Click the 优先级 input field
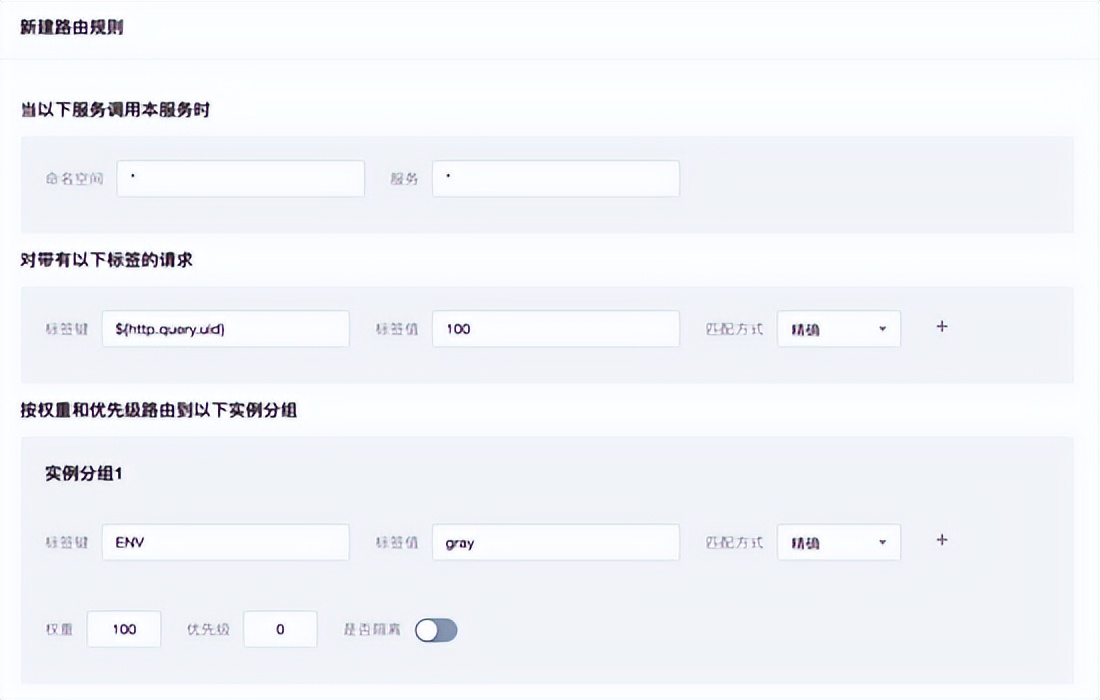Image resolution: width=1100 pixels, height=700 pixels. click(280, 629)
